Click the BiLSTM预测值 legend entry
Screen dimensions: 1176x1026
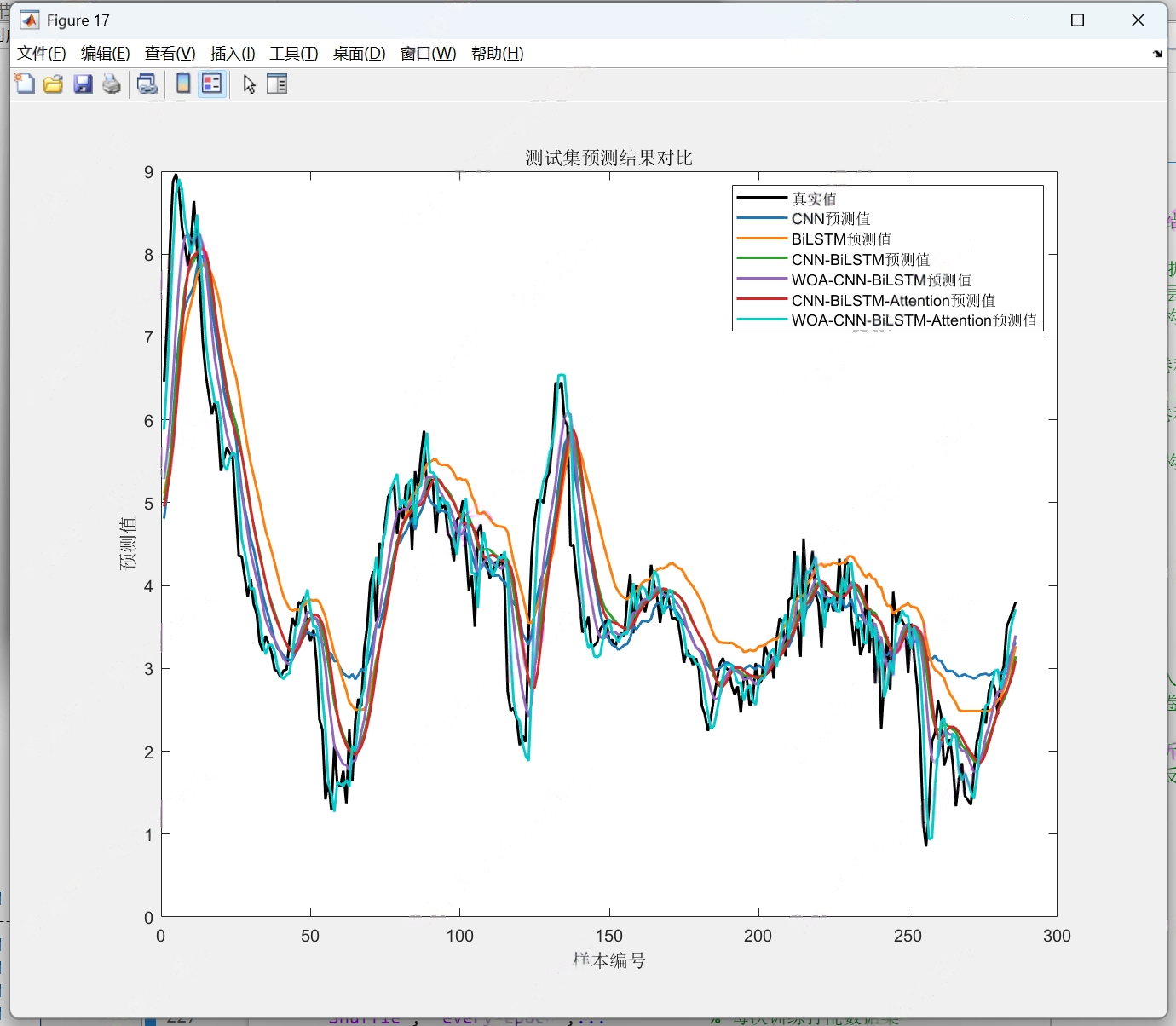841,239
